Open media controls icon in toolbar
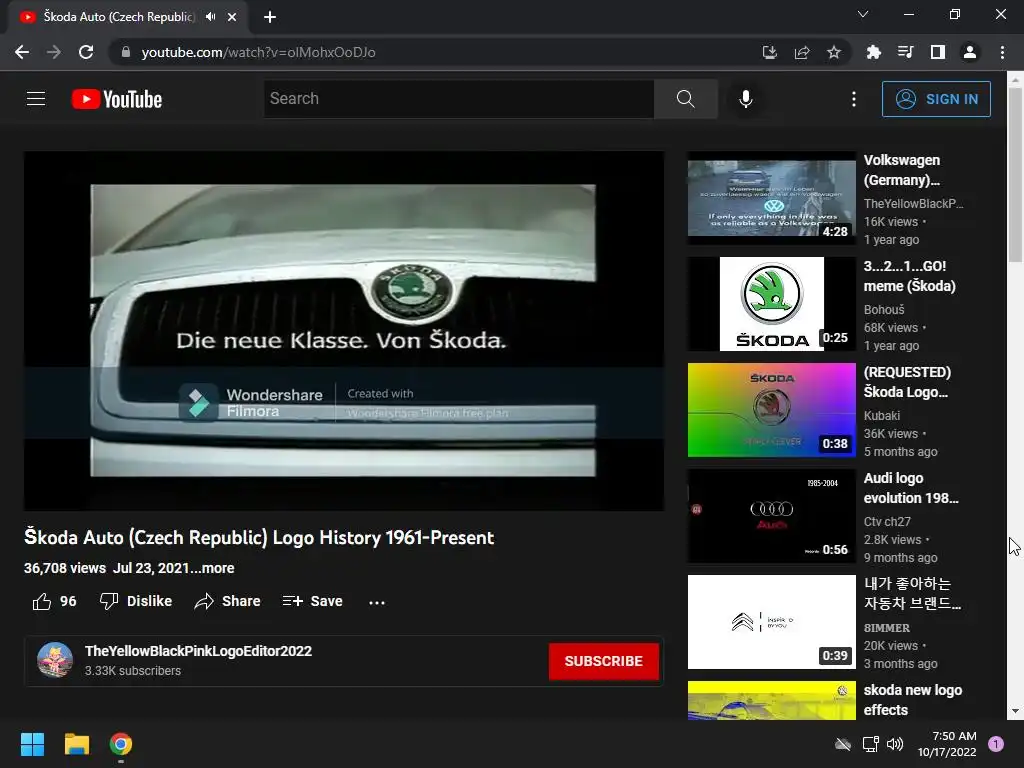The image size is (1024, 768). [906, 52]
